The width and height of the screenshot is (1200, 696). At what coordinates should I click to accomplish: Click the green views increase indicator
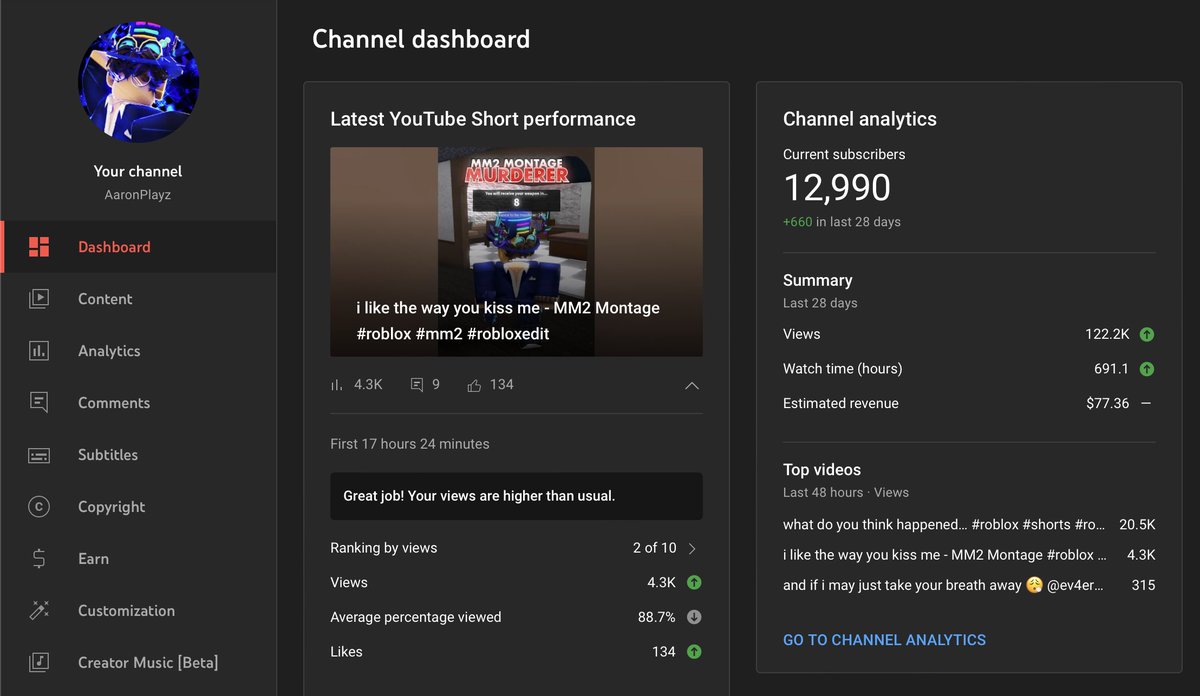click(x=696, y=582)
